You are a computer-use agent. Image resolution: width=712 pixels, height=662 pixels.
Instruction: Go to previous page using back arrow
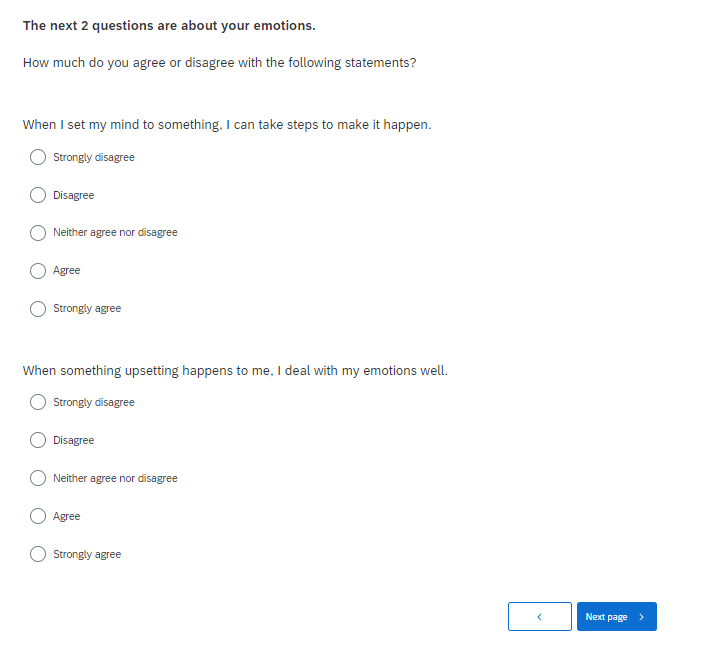(539, 617)
